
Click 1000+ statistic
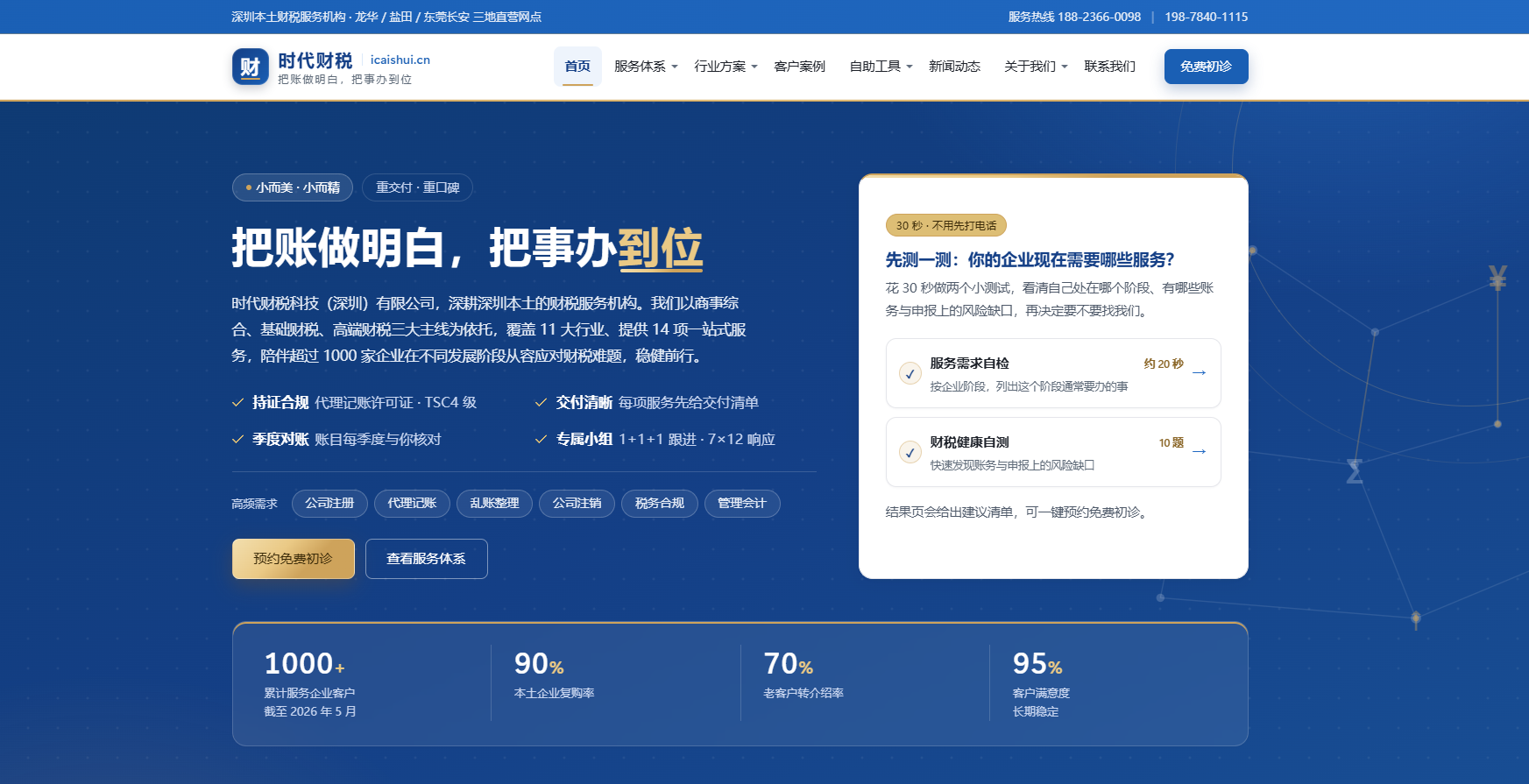coord(305,664)
